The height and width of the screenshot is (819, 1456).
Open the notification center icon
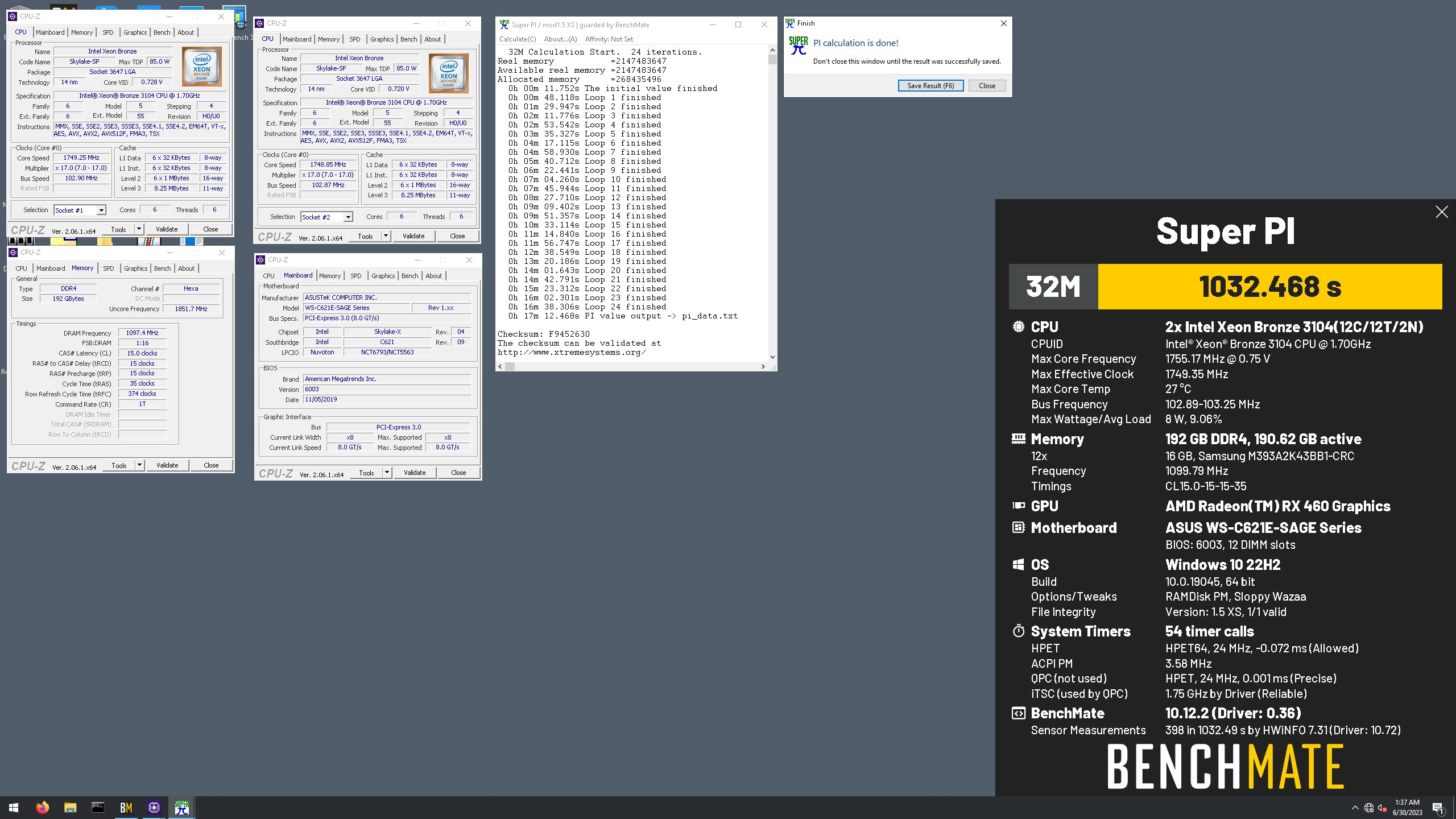[x=1438, y=808]
